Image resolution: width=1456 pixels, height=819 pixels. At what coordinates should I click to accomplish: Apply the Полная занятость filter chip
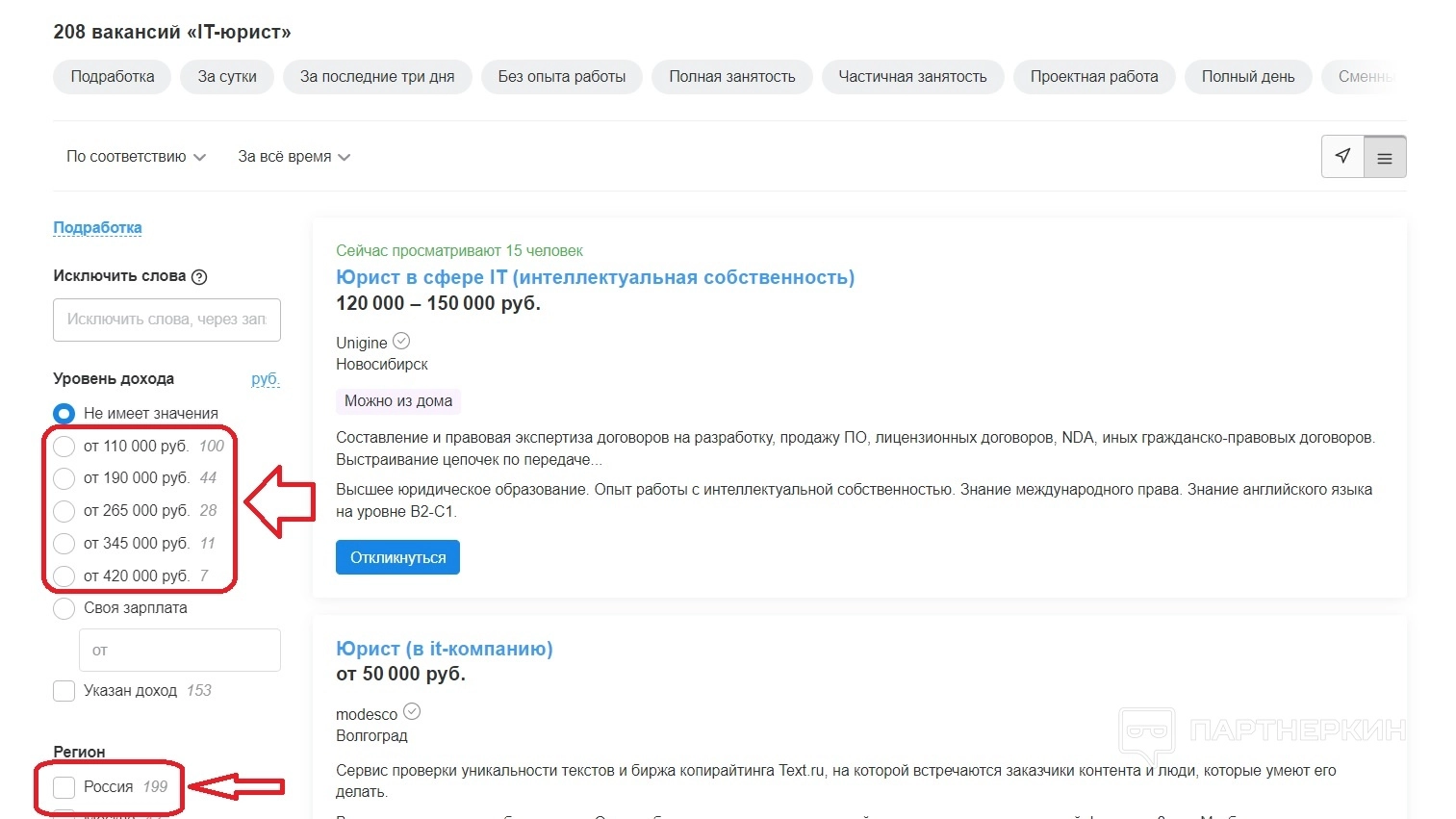[x=731, y=77]
